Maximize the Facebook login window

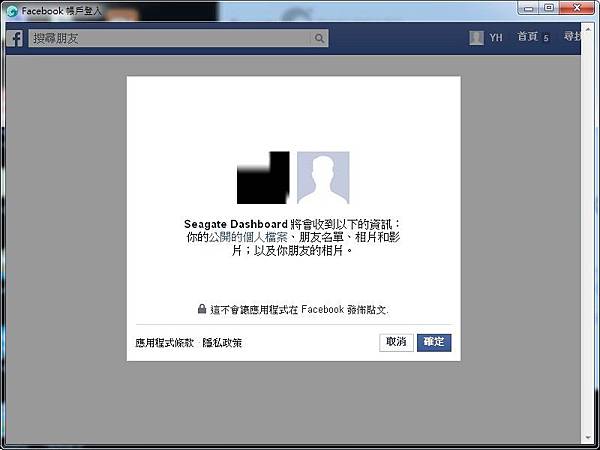pyautogui.click(x=549, y=8)
